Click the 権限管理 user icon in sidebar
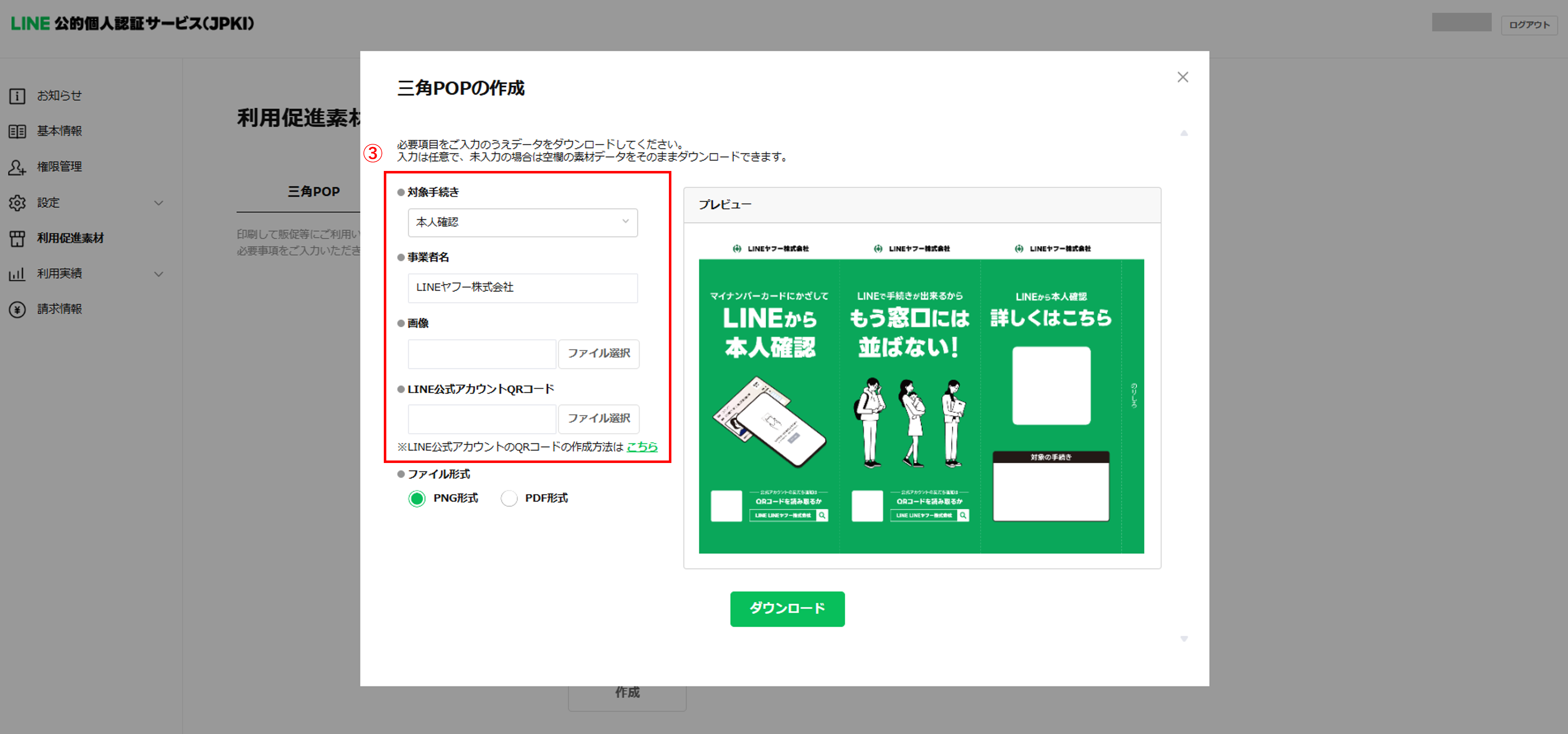1568x734 pixels. (17, 167)
